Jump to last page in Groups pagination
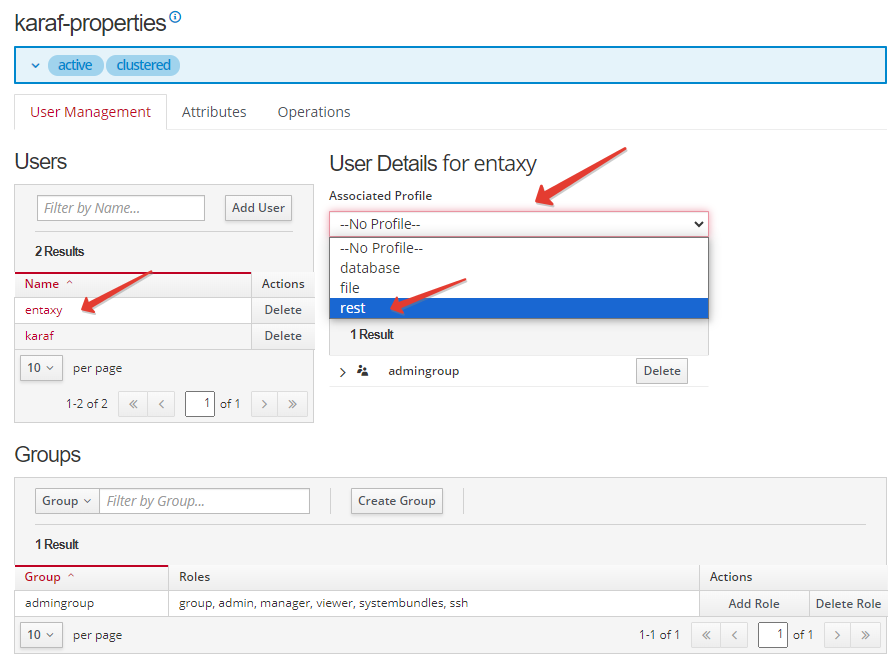 click(x=866, y=635)
